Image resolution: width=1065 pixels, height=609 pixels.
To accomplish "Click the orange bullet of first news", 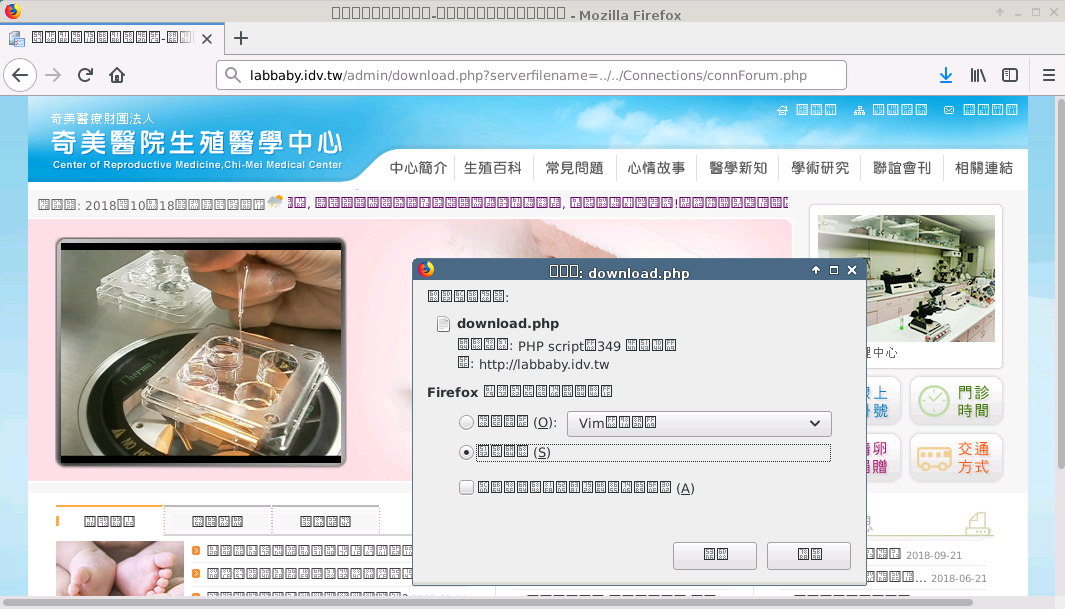I will coord(196,551).
